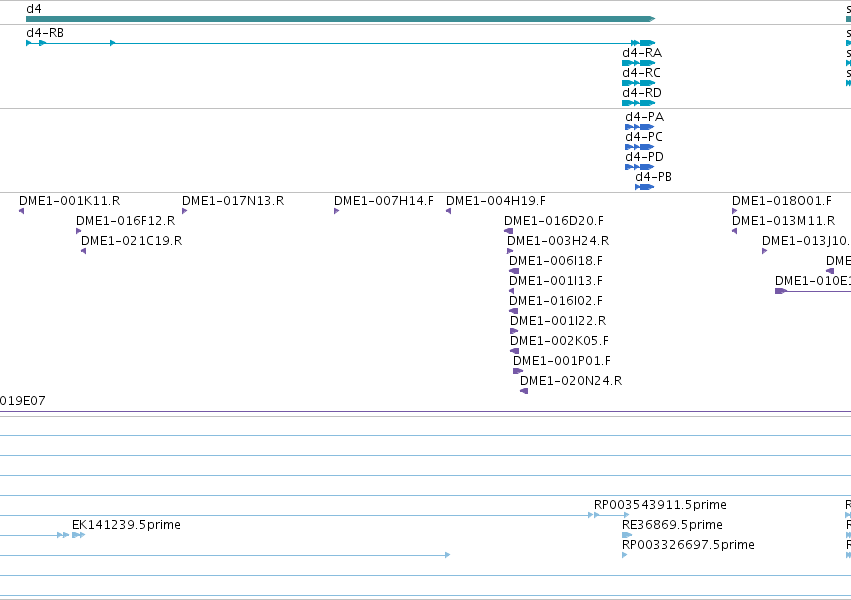Select the RP003543911.5prime EST label
This screenshot has width=851, height=600.
pyautogui.click(x=661, y=505)
